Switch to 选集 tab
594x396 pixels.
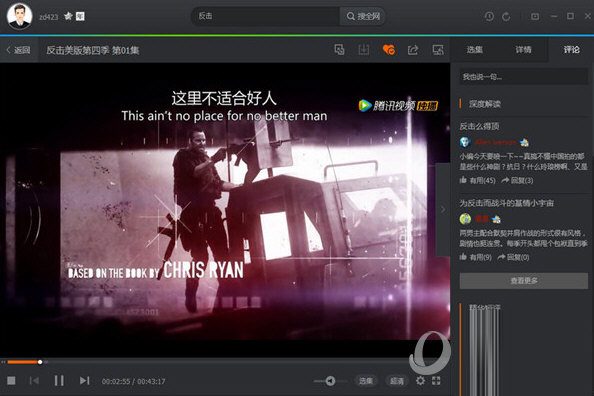474,50
